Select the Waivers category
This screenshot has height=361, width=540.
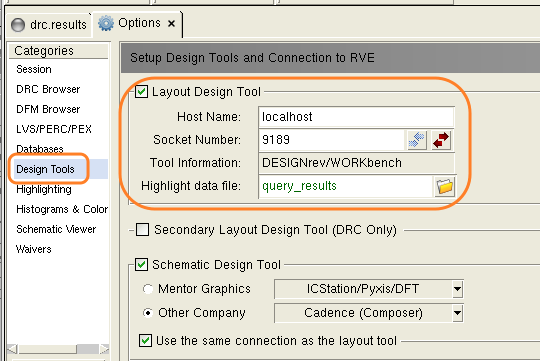(x=33, y=249)
